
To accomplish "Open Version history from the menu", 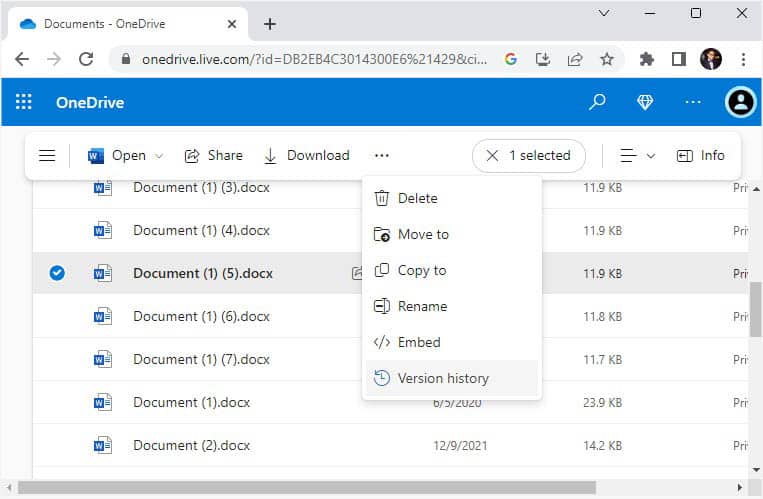I will pyautogui.click(x=452, y=378).
